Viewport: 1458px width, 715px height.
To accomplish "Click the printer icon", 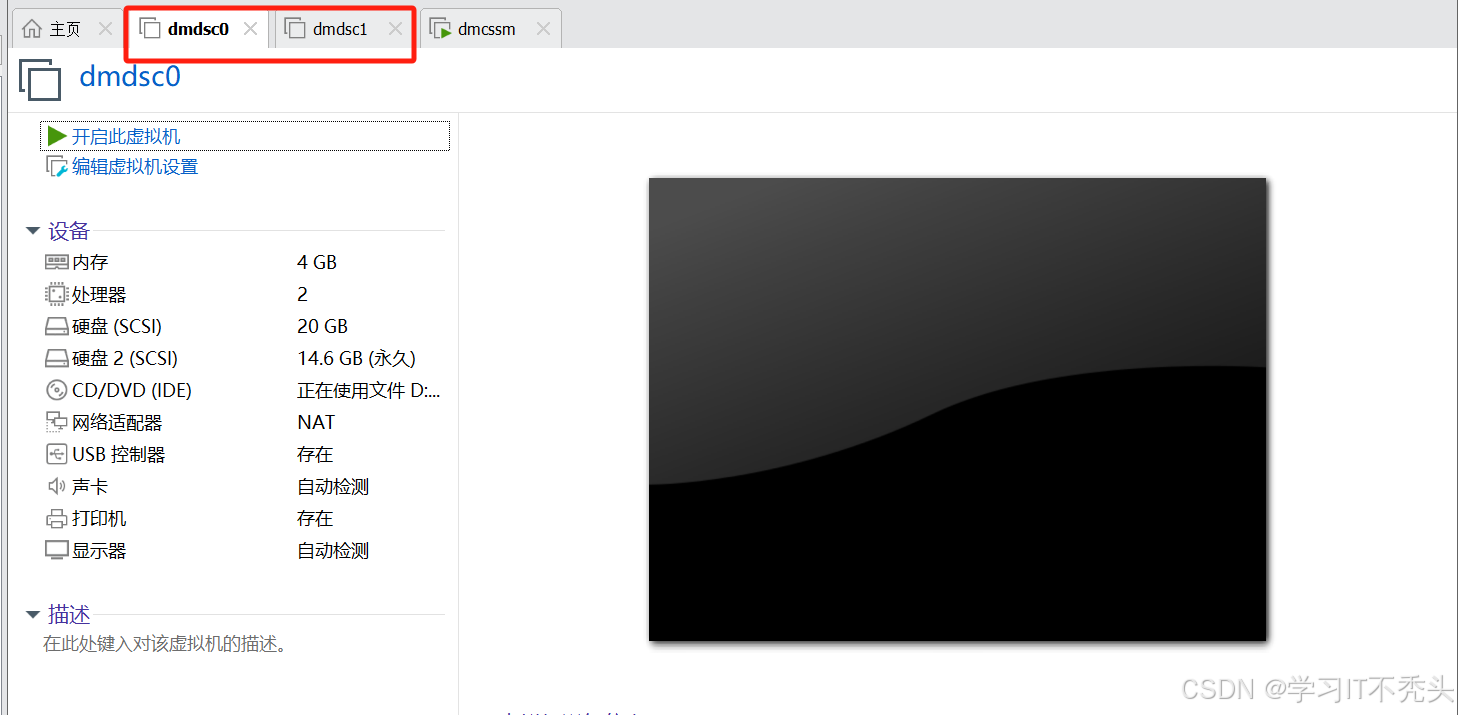I will click(57, 518).
